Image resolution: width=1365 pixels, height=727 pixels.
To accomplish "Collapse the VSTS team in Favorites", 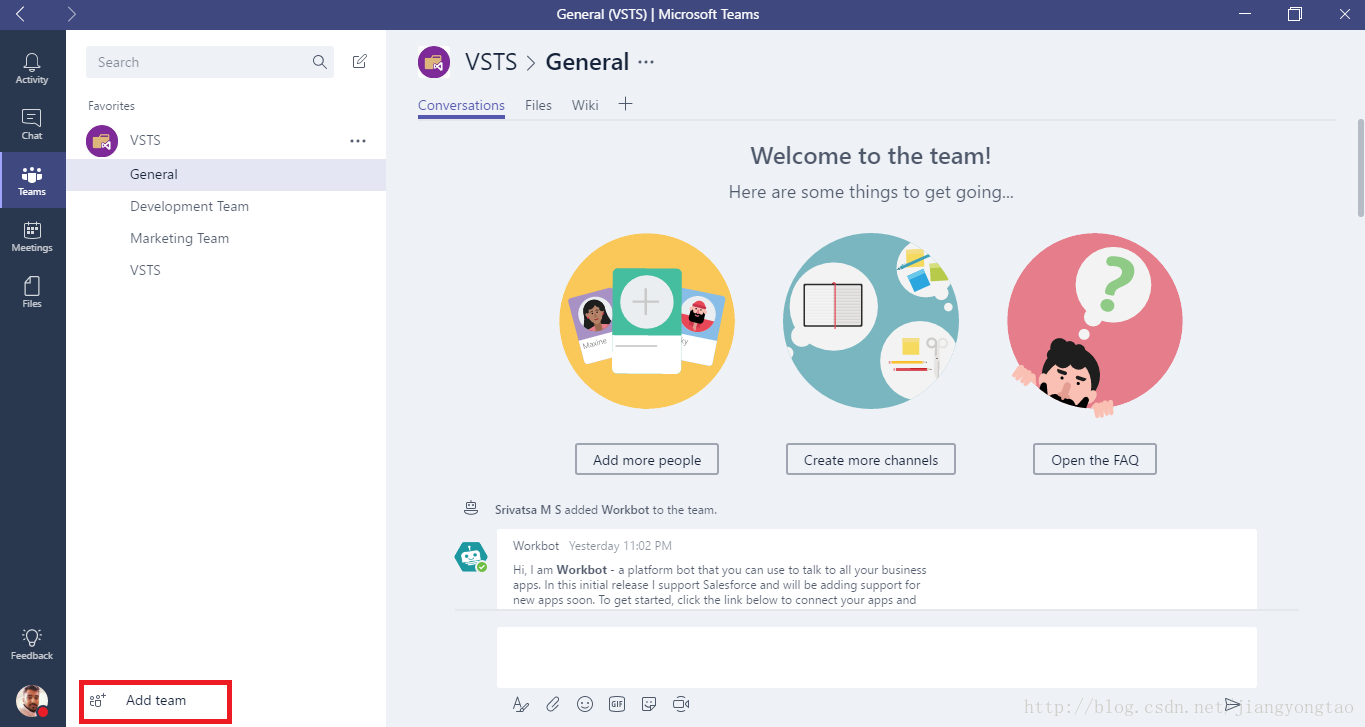I will click(x=145, y=141).
